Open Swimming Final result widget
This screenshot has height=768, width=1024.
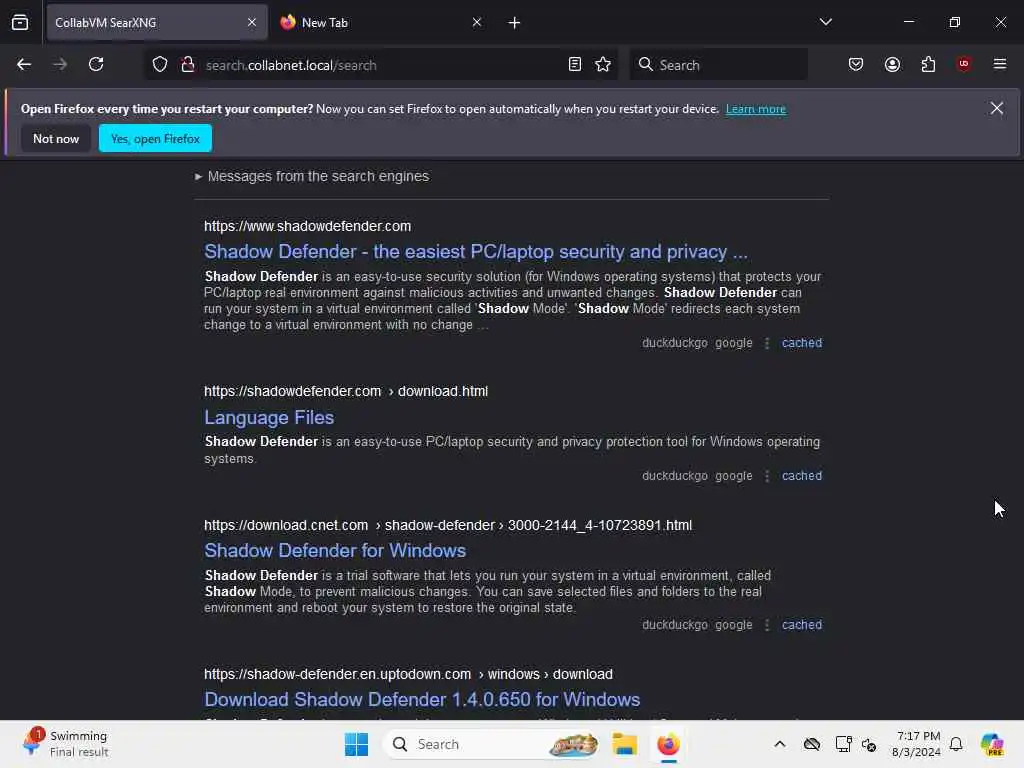click(65, 744)
